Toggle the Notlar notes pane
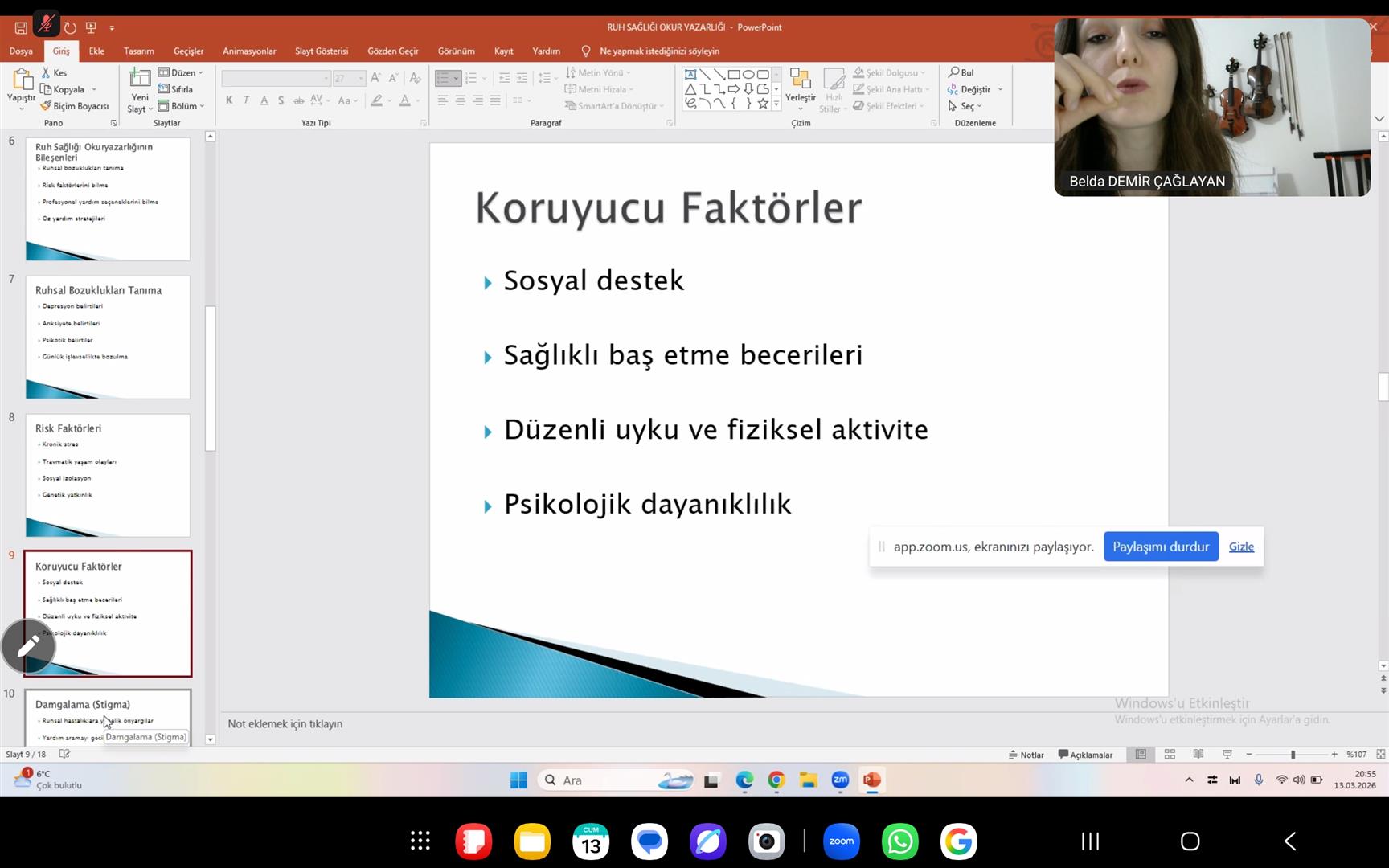This screenshot has height=868, width=1389. [1026, 755]
